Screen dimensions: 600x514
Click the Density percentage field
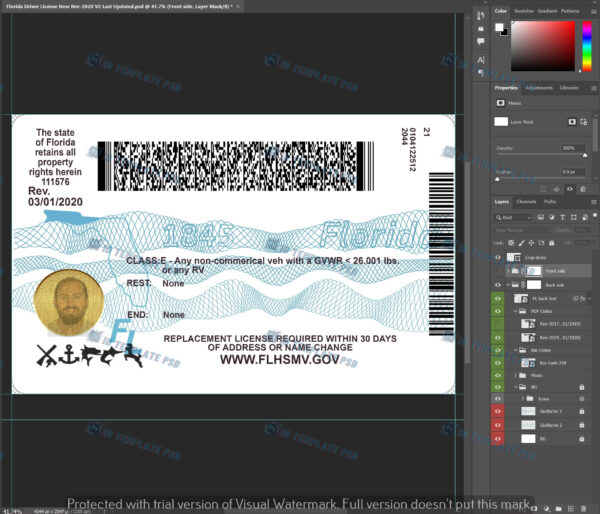tap(573, 148)
